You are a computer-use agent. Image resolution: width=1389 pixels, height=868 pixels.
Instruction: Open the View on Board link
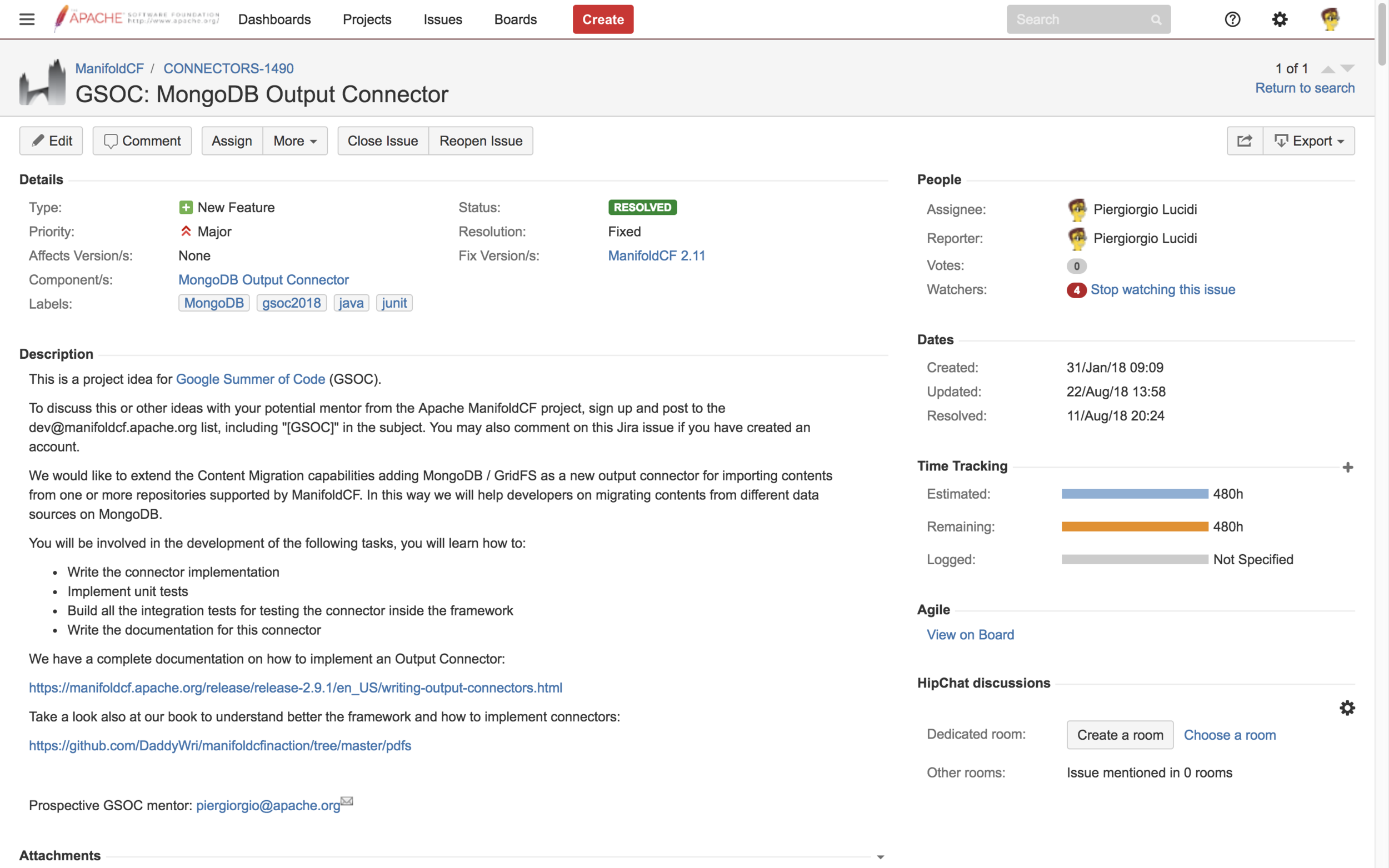tap(970, 635)
